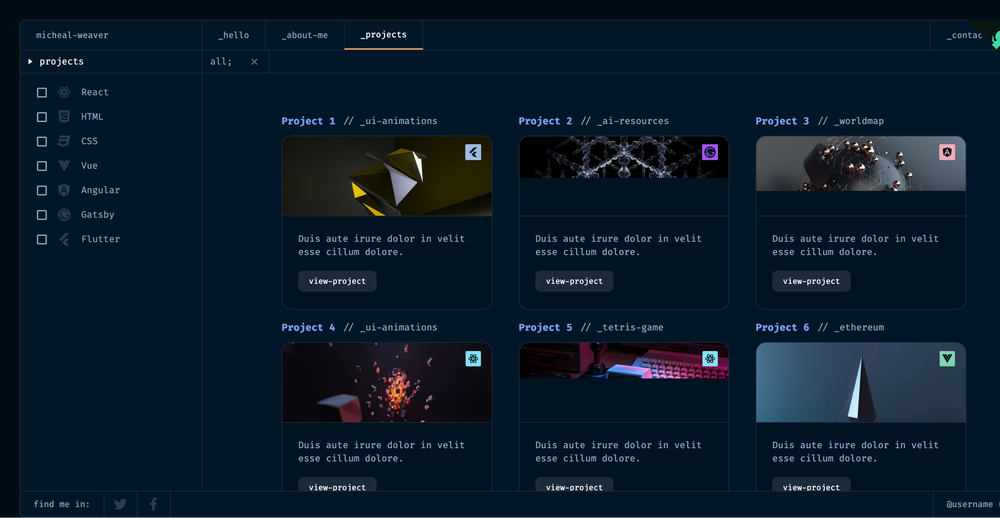Screen dimensions: 1000x518
Task: Open the _about-me tab
Action: coord(305,35)
